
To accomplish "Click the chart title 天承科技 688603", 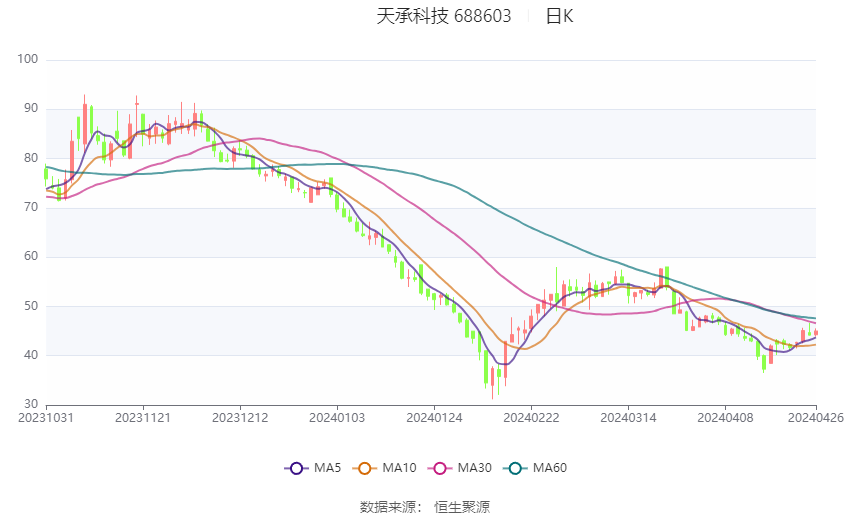I will [x=444, y=16].
